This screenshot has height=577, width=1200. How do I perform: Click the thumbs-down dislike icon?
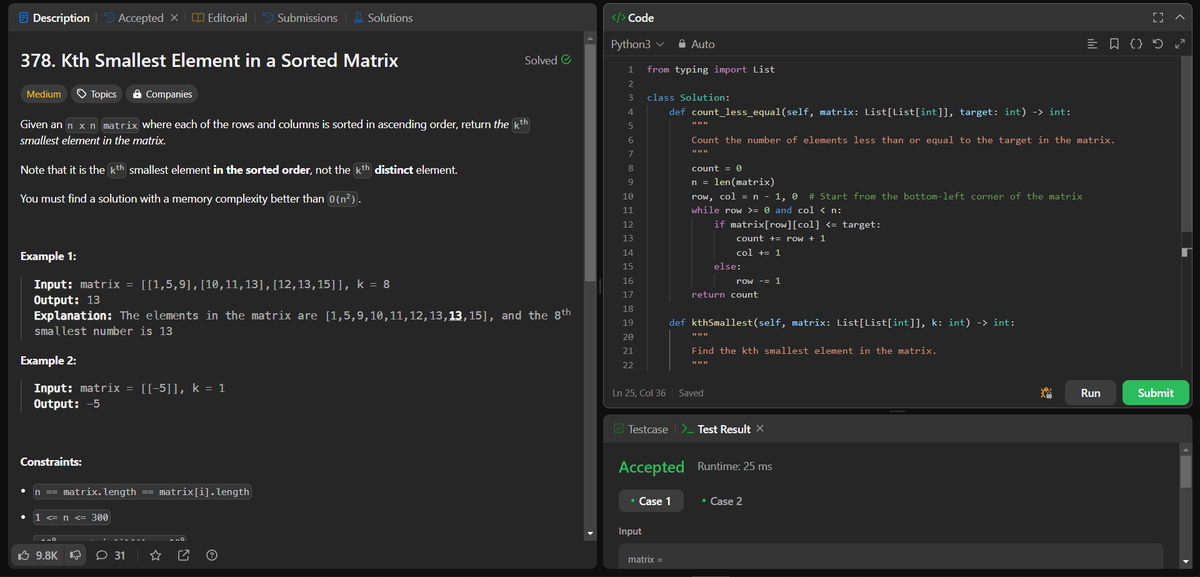click(x=76, y=555)
